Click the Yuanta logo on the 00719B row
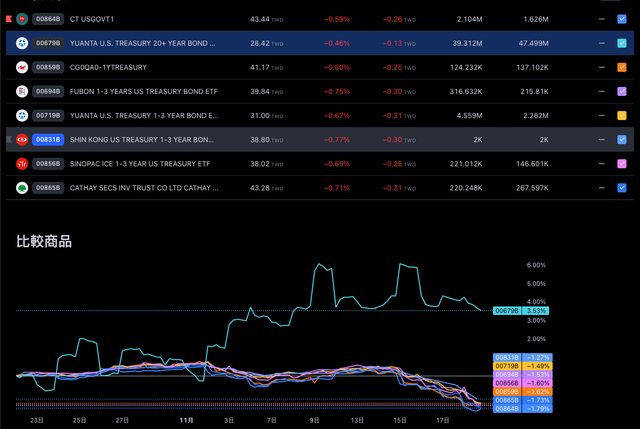The height and width of the screenshot is (429, 640). (21, 115)
